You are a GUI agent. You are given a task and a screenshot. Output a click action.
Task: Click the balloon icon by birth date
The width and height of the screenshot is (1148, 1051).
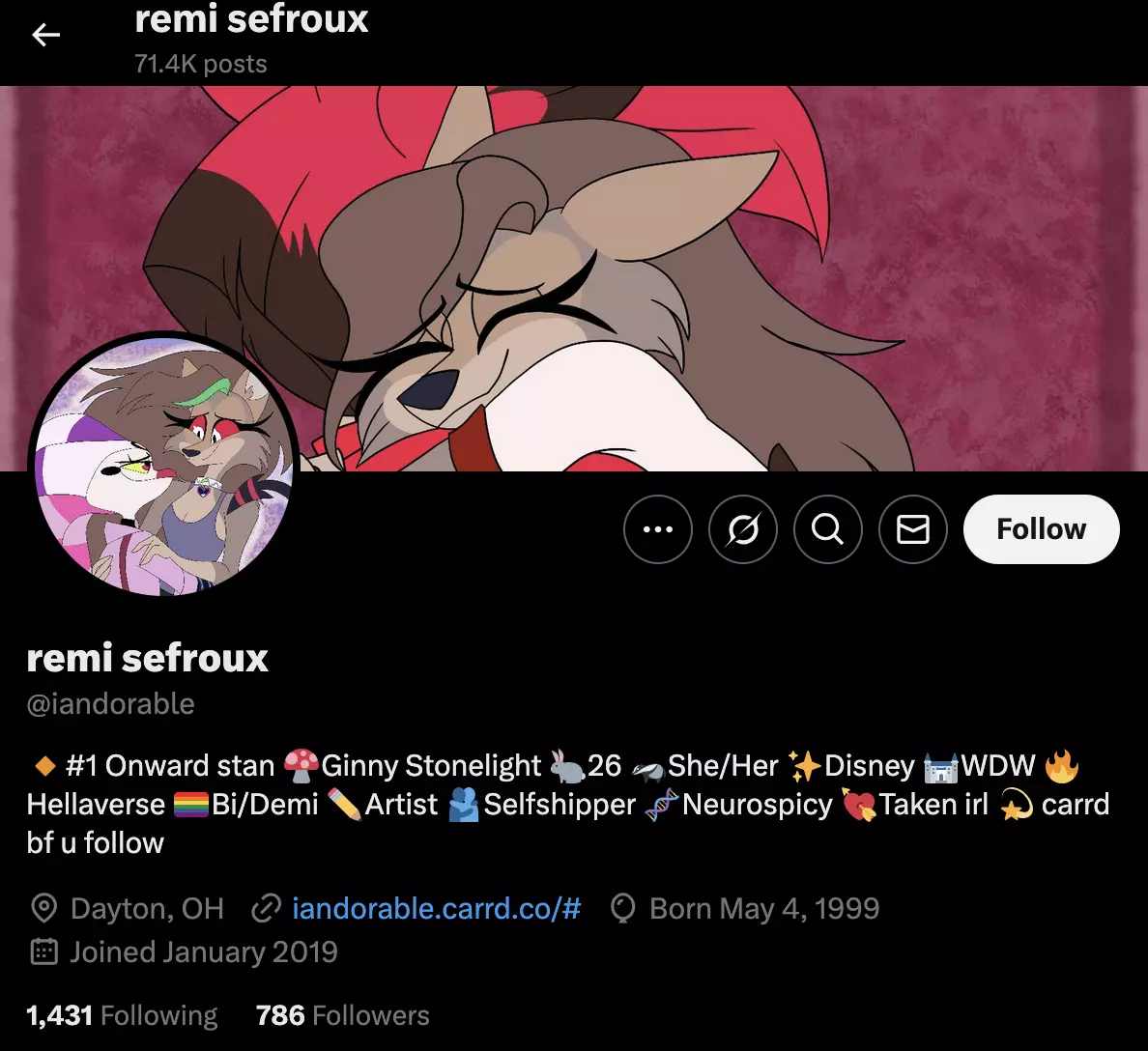click(623, 908)
